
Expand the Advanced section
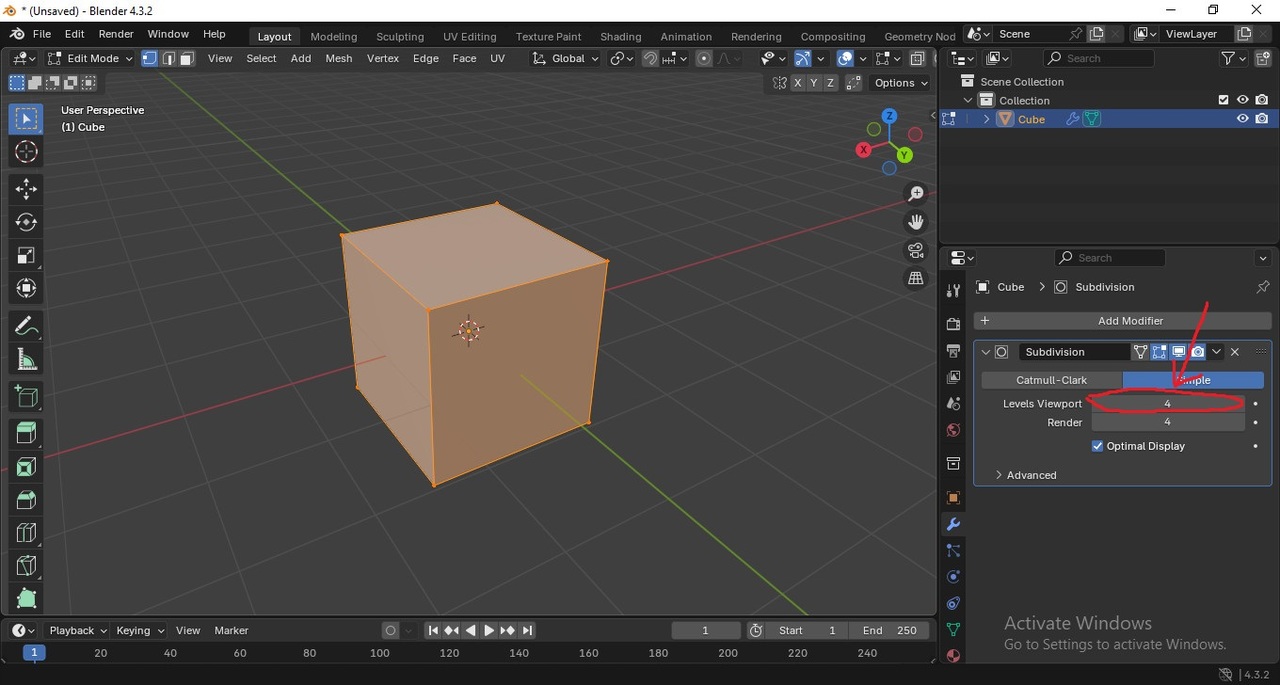[1025, 475]
